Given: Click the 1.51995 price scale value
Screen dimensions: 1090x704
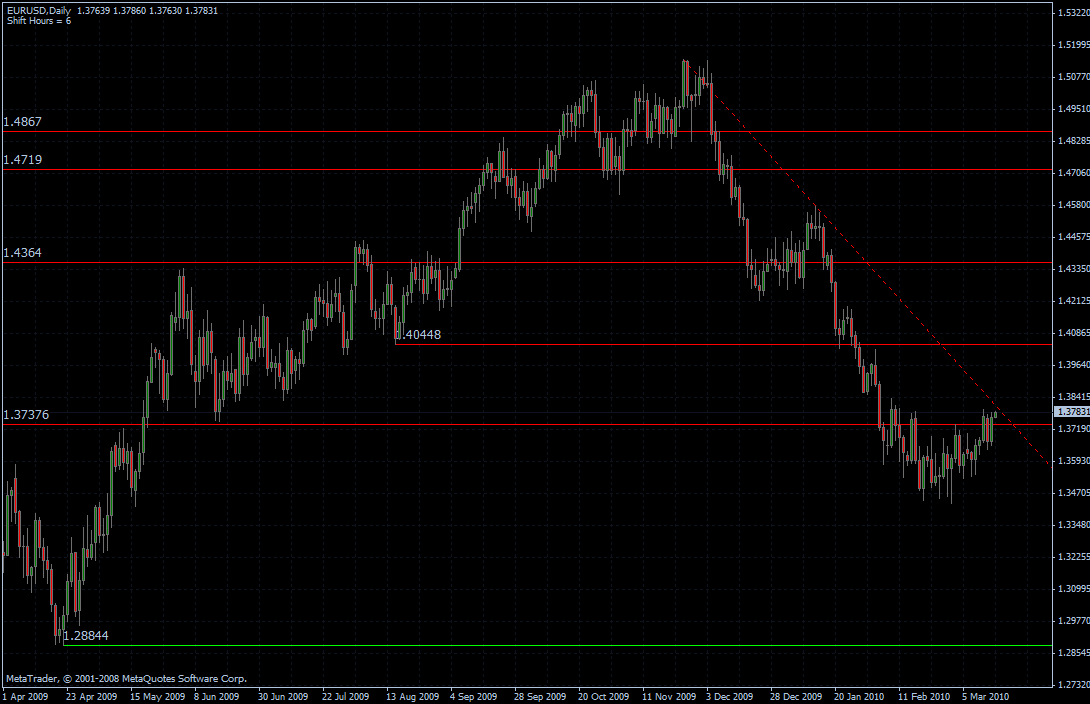Looking at the screenshot, I should [1074, 44].
